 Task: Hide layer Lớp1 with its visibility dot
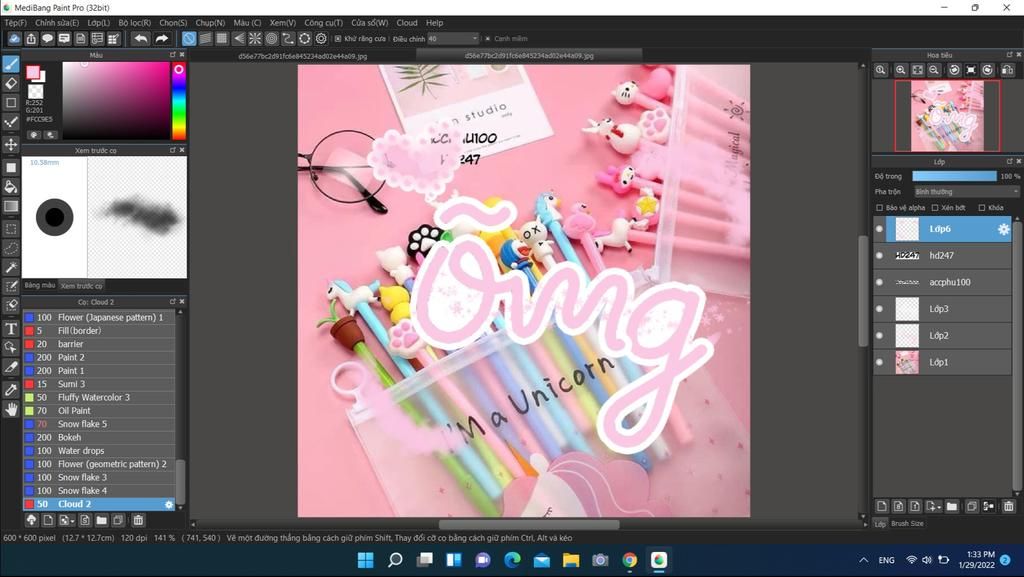(880, 362)
